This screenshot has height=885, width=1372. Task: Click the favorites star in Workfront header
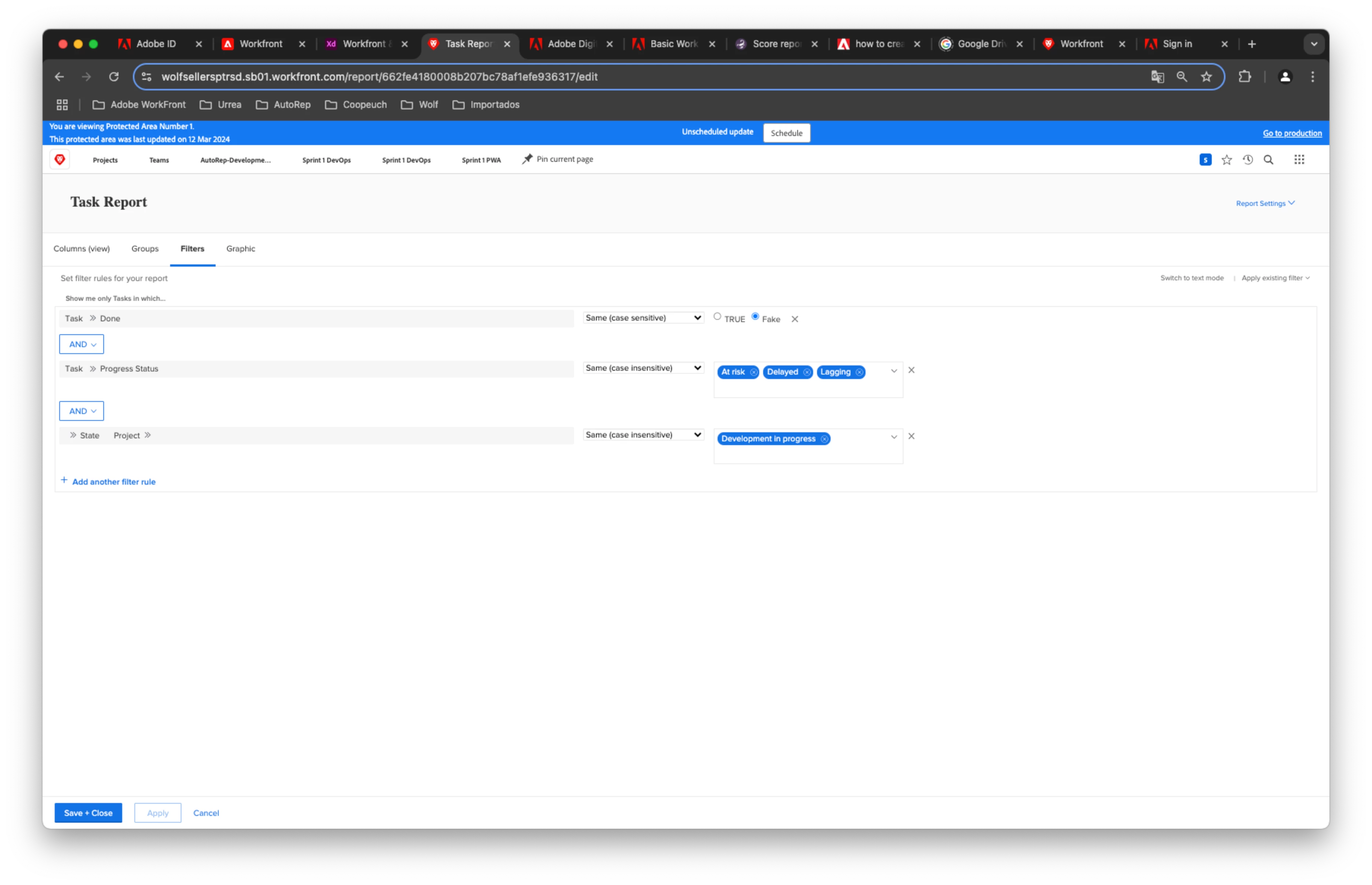1227,160
